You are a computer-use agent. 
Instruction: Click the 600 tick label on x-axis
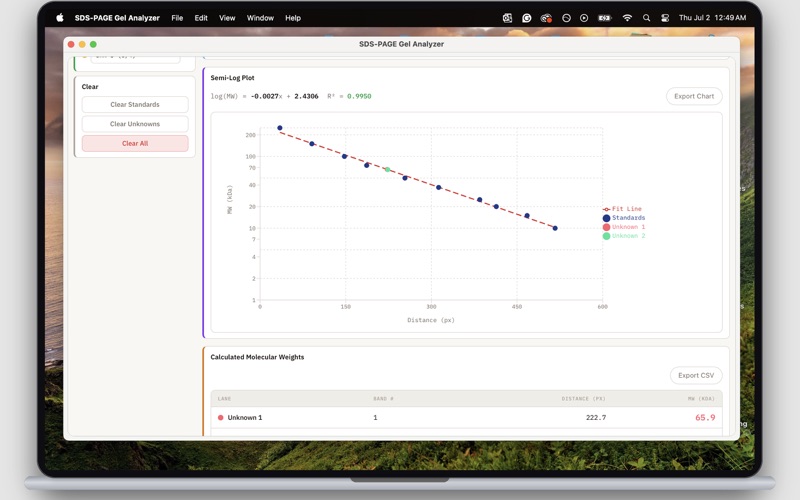(x=603, y=307)
